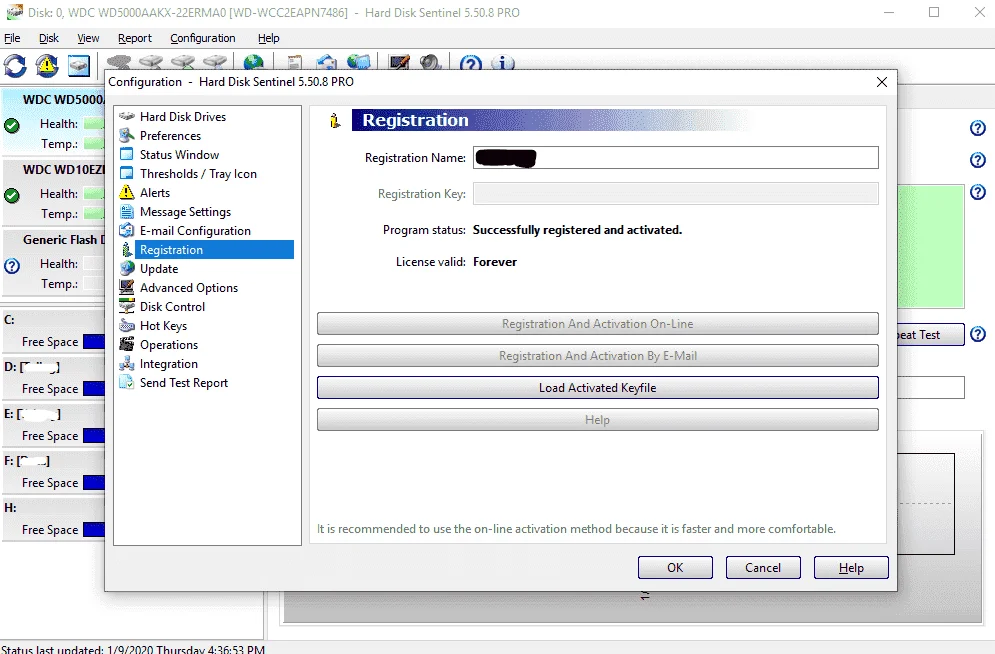Click green check icon for WDC WD5000 disk
Viewport: 995px width, 654px height.
tap(12, 126)
